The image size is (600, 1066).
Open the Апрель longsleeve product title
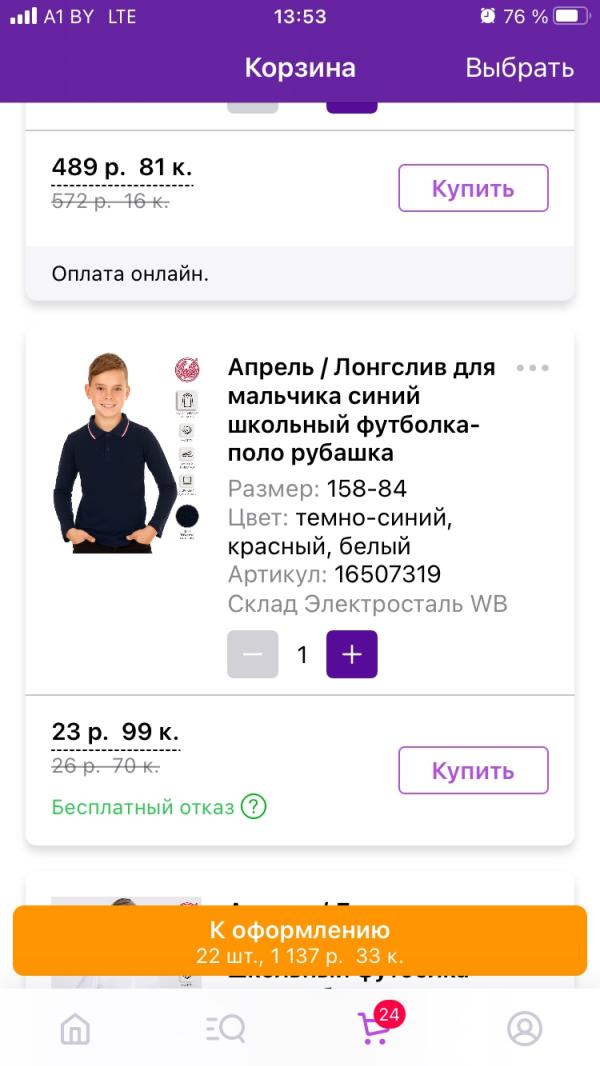pos(362,410)
